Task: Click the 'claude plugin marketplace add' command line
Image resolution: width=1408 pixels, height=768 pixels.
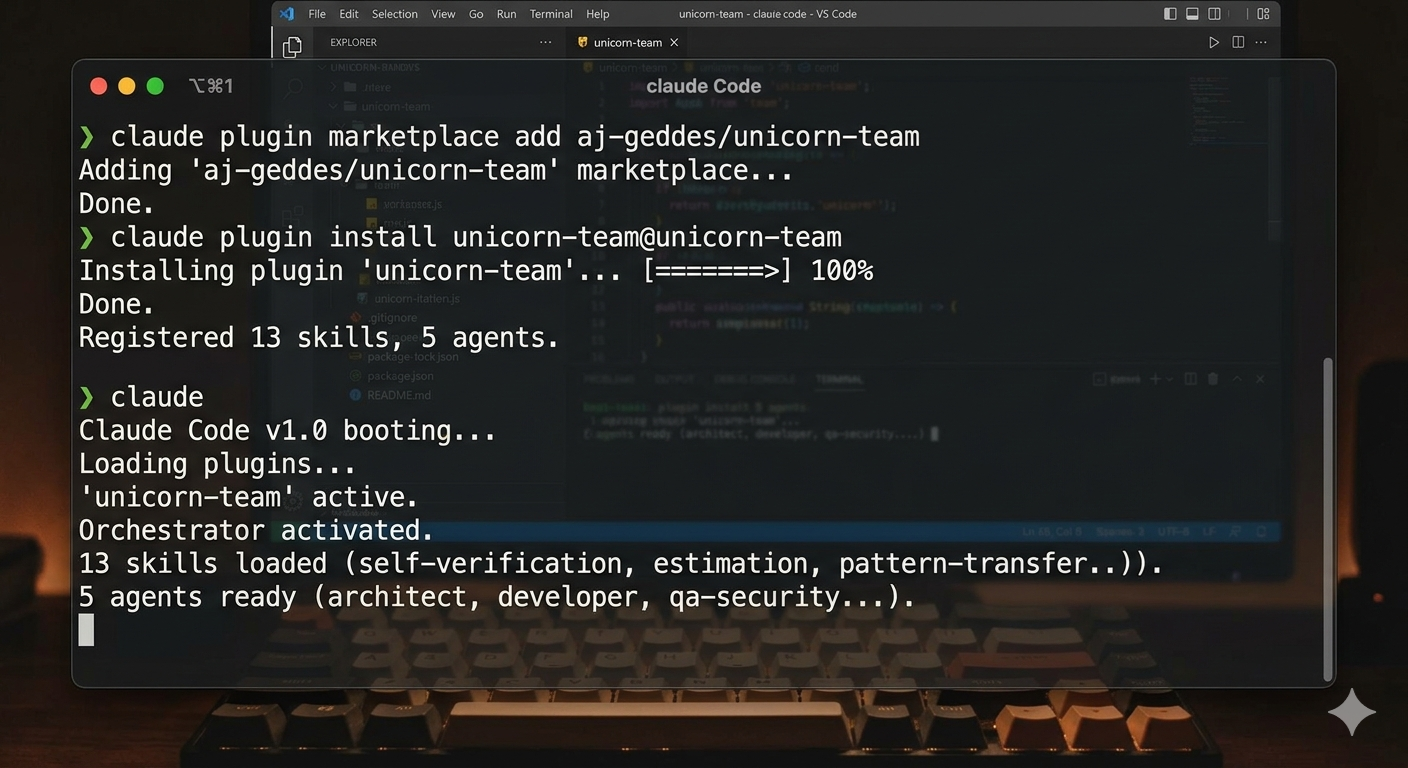Action: click(x=499, y=137)
